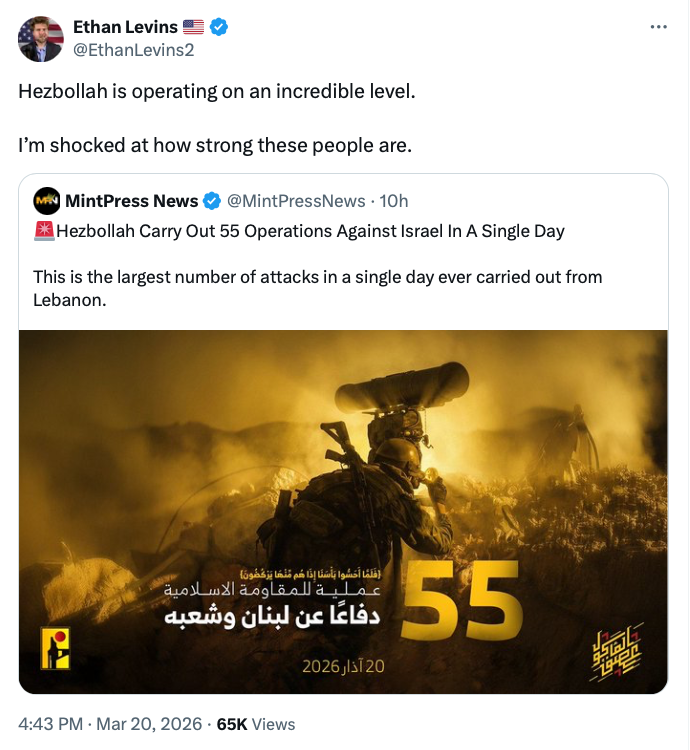Click the calligraphy logo in the image's bottom-right
This screenshot has width=690, height=750.
tap(614, 650)
